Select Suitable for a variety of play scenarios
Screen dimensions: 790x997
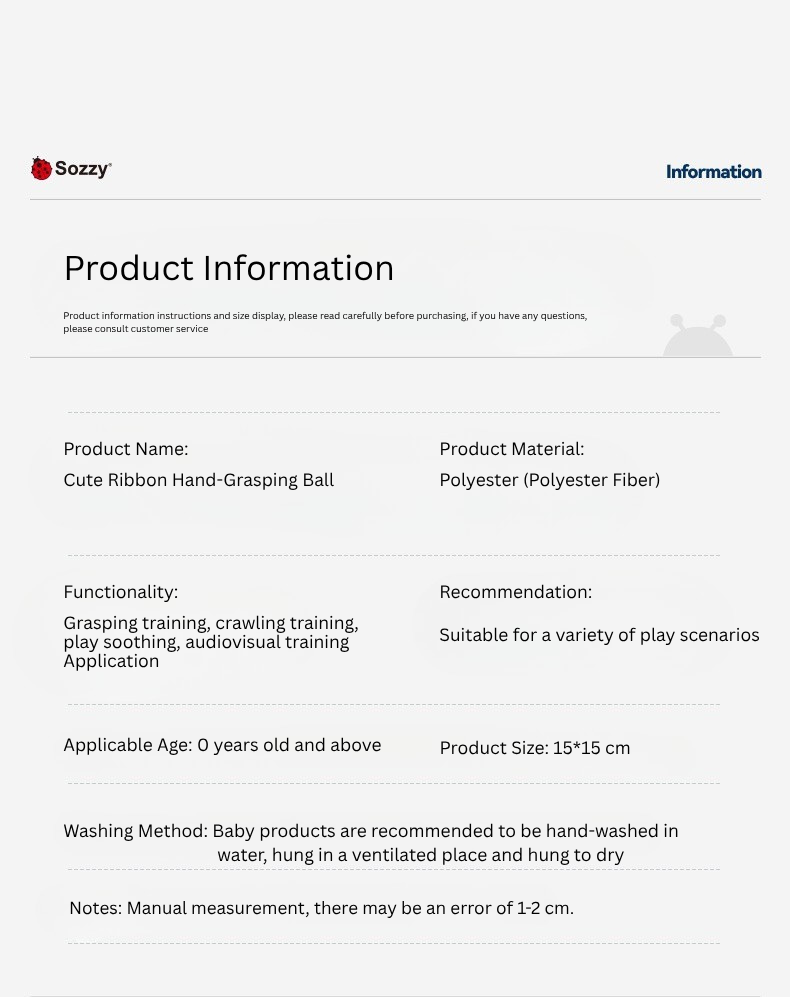pyautogui.click(x=599, y=635)
